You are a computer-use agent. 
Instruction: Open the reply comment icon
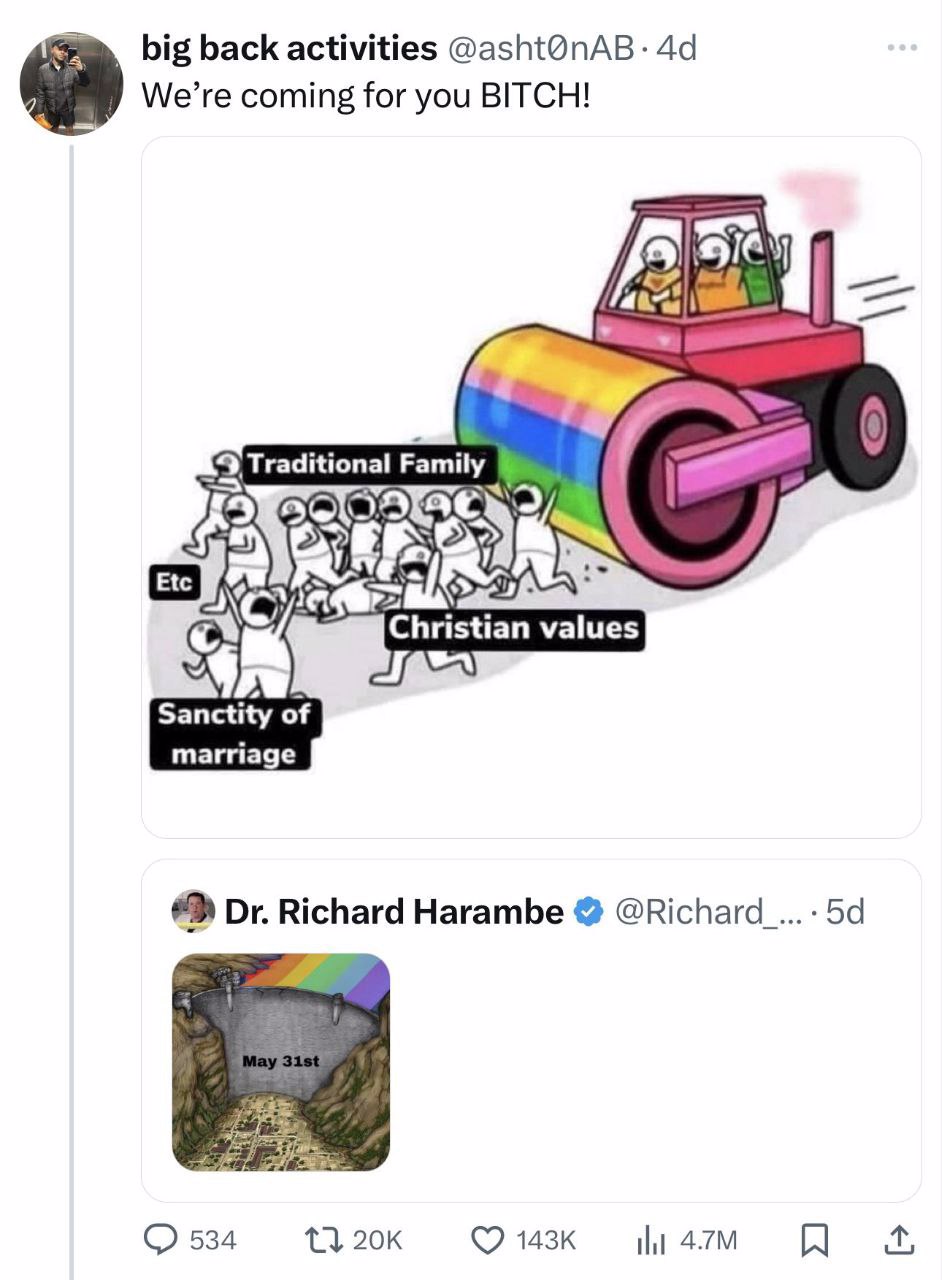coord(163,1240)
